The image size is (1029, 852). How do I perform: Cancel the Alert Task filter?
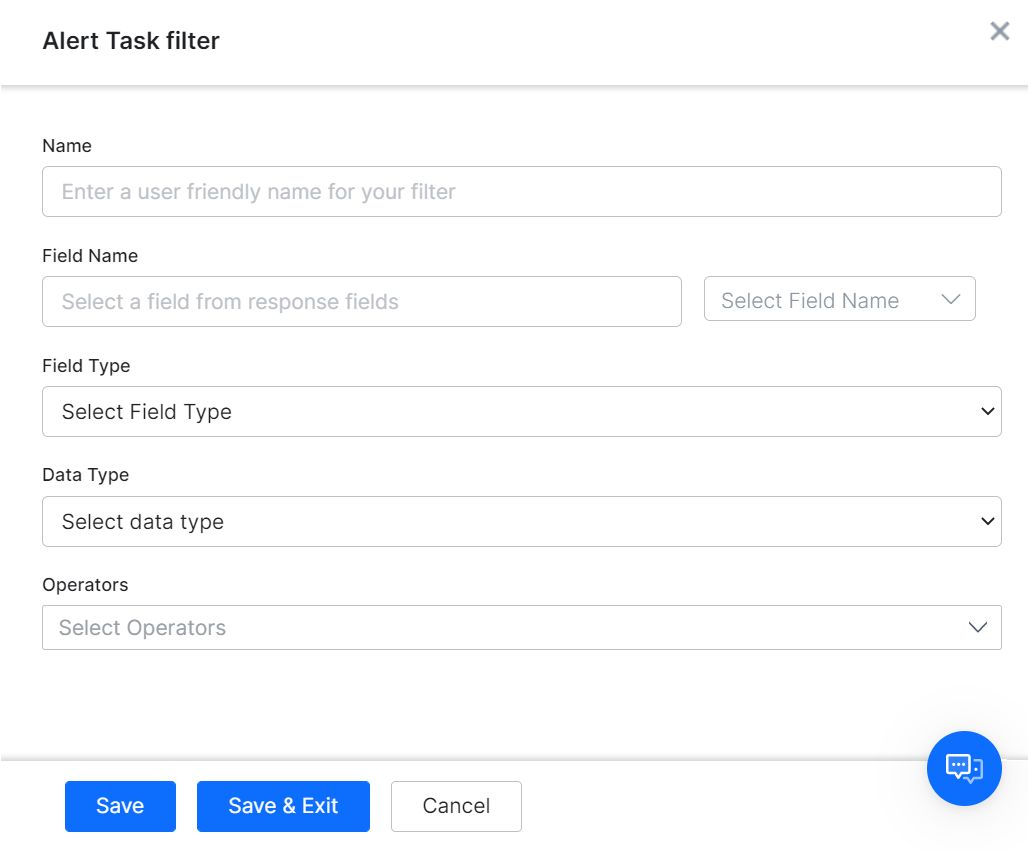pyautogui.click(x=456, y=806)
